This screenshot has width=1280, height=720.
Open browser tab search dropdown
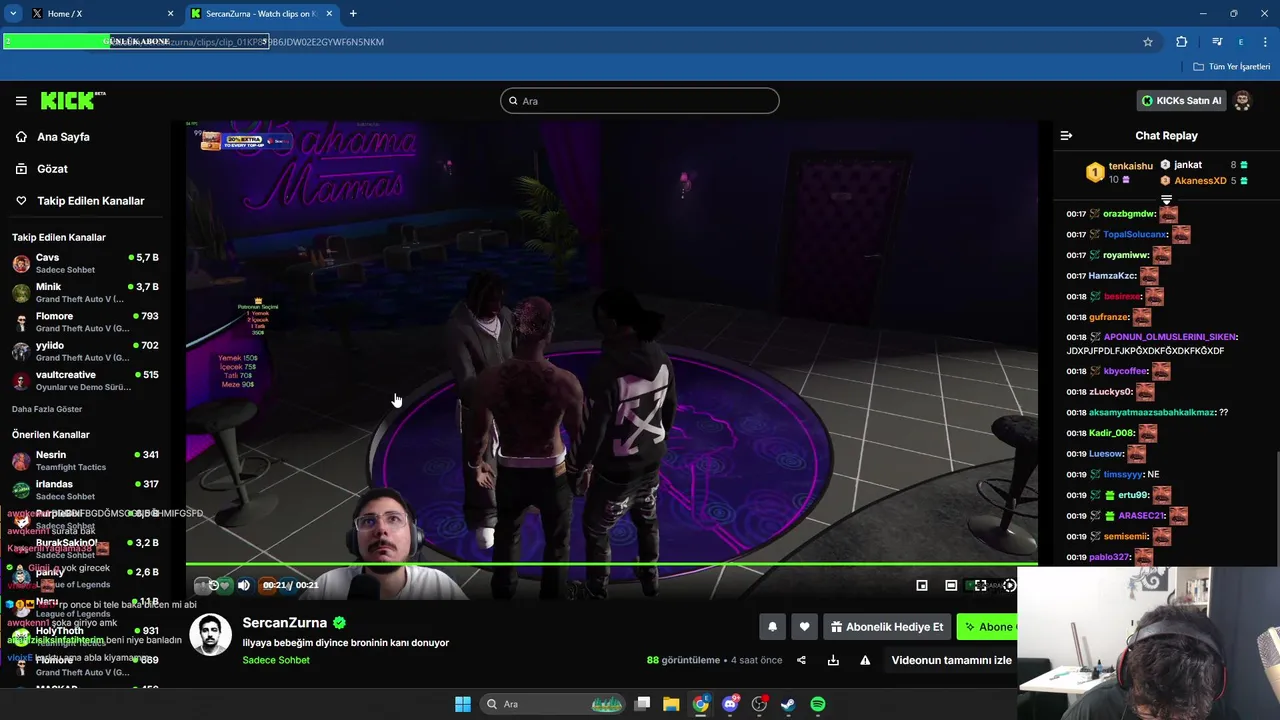coord(13,13)
